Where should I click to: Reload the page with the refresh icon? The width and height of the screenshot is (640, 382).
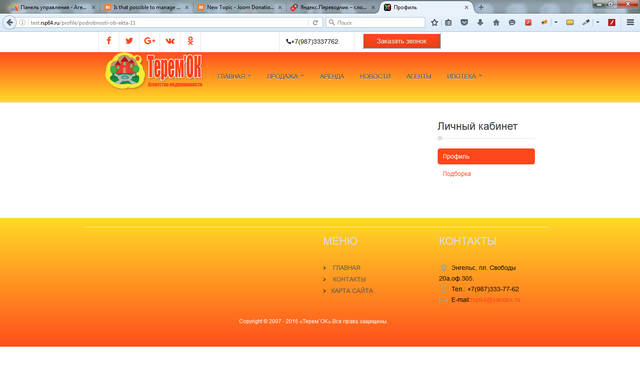coord(315,23)
